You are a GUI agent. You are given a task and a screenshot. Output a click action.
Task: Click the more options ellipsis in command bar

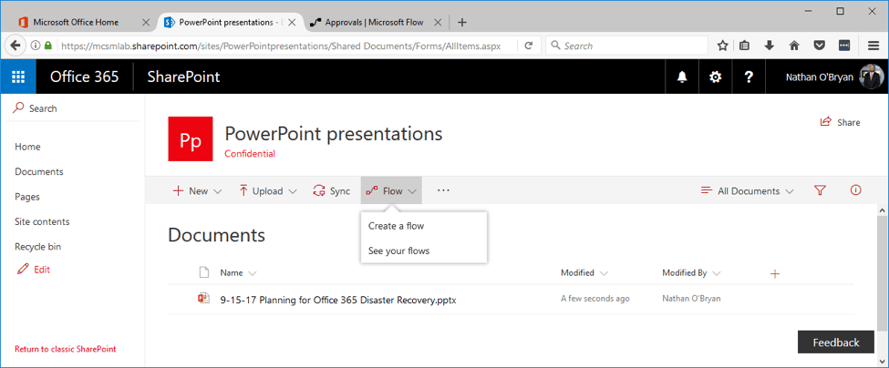(443, 191)
